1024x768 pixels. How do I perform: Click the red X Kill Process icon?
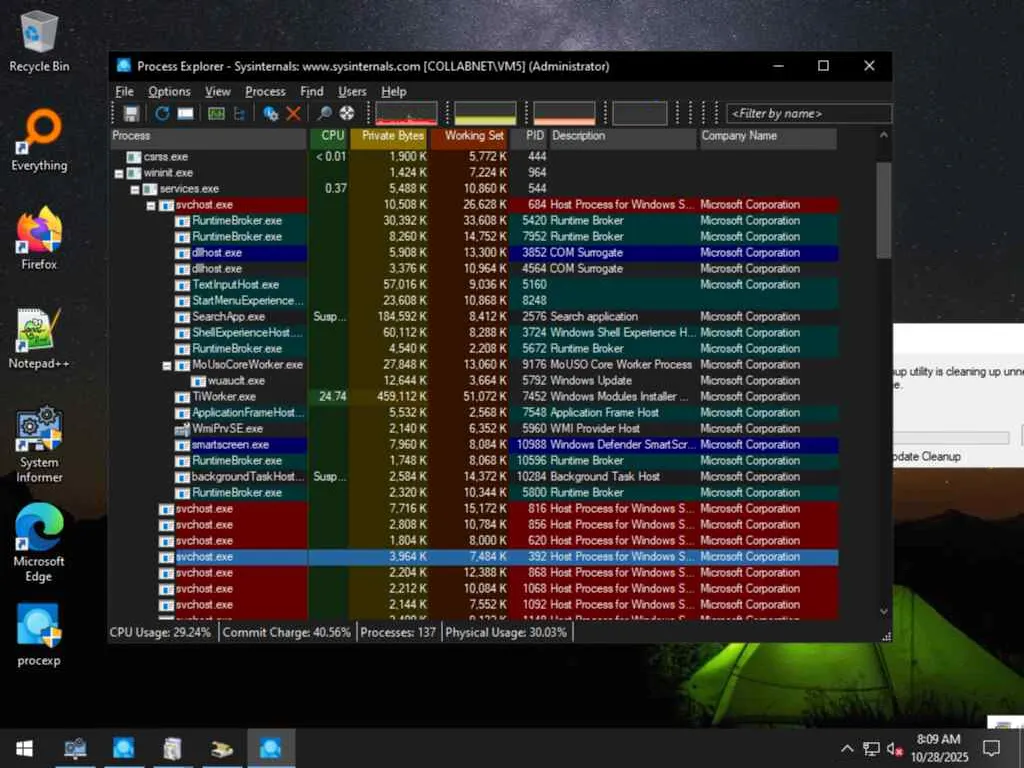(293, 114)
